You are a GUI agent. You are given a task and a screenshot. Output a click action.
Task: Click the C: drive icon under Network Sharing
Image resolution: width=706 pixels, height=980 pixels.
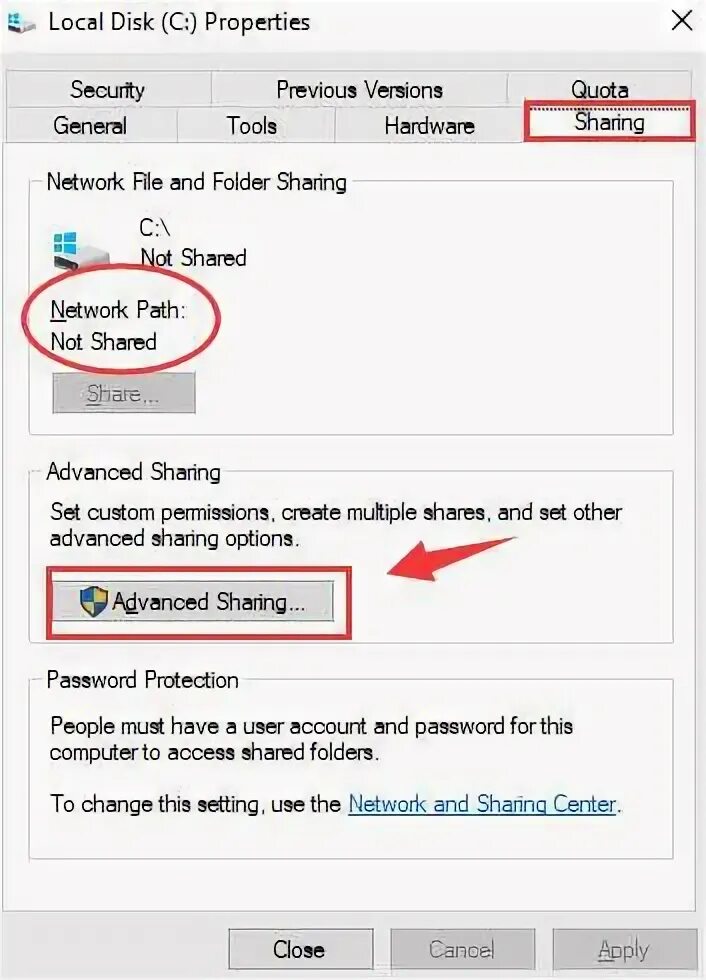click(x=81, y=250)
